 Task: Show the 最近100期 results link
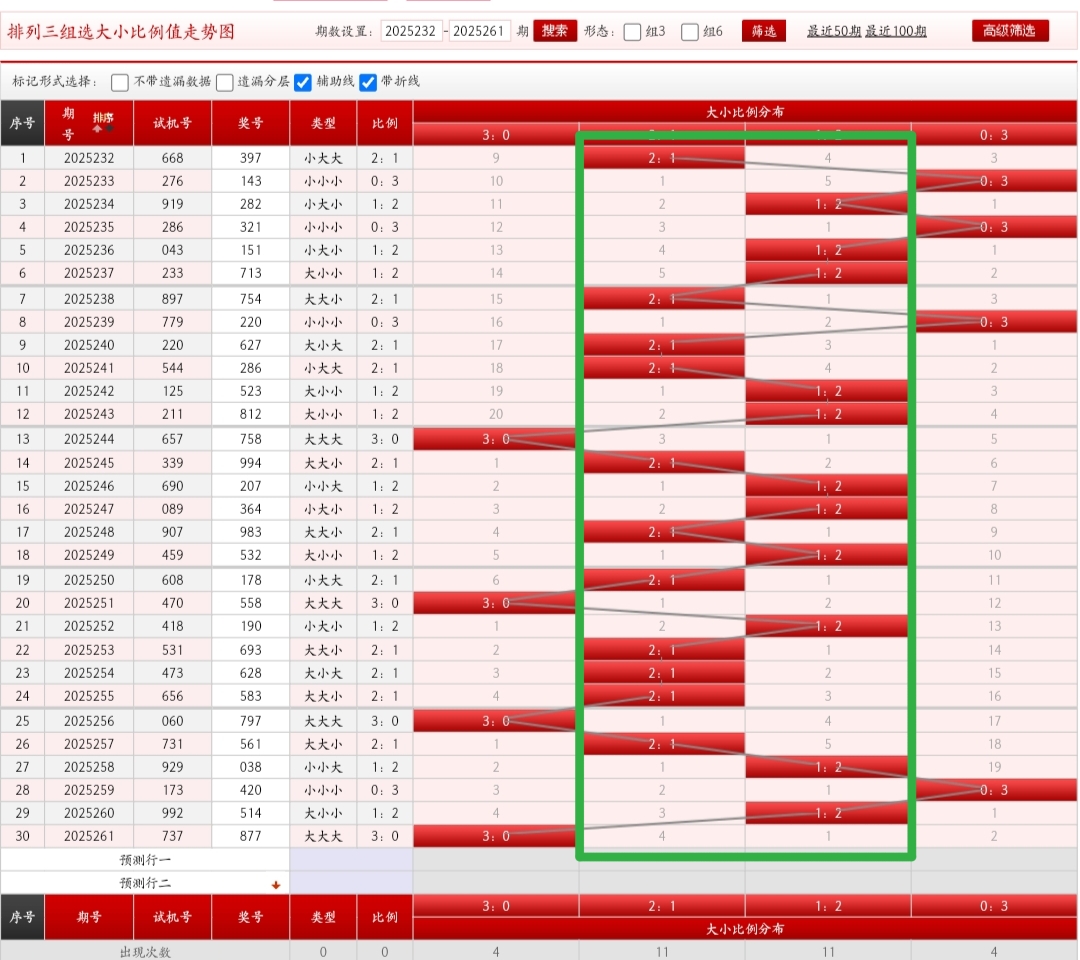895,31
